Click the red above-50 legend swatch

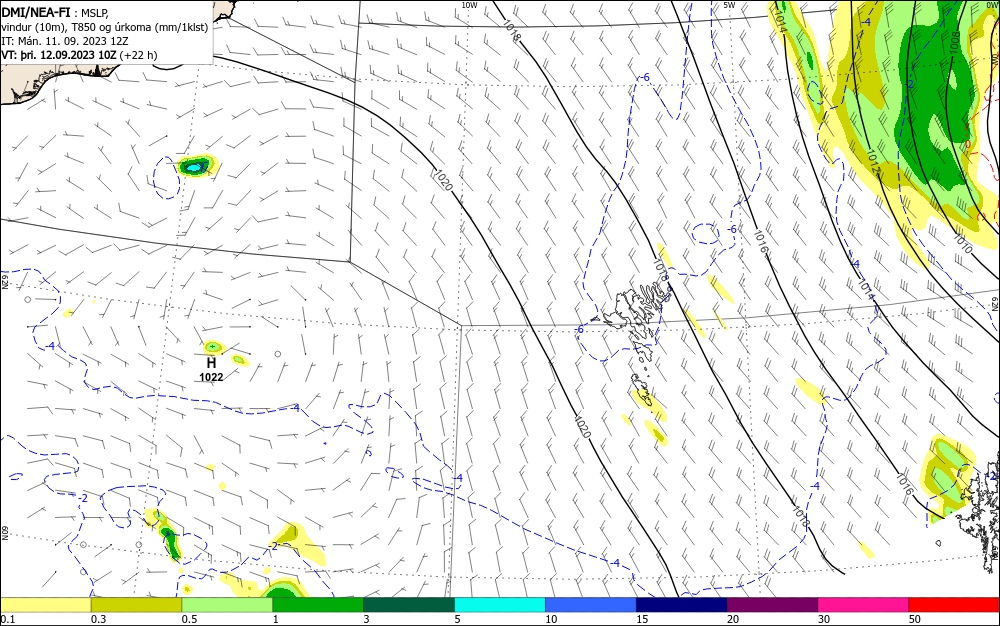coord(954,605)
